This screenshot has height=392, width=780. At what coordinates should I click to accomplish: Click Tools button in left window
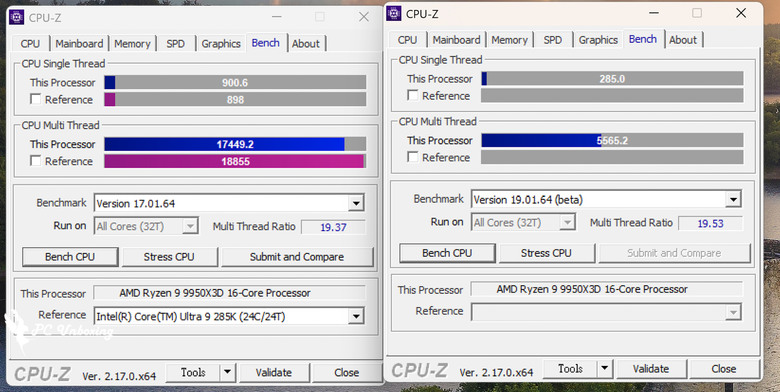[x=193, y=372]
